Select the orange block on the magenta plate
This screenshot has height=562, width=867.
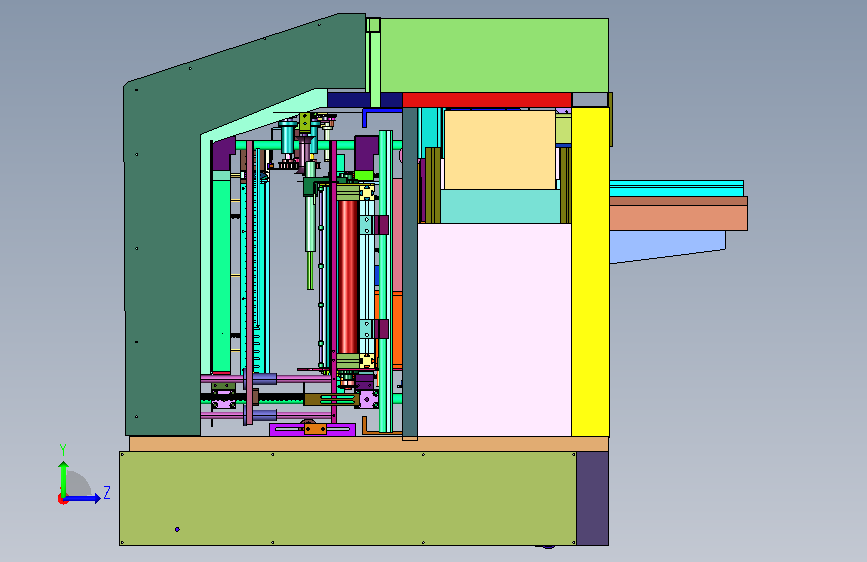click(315, 429)
